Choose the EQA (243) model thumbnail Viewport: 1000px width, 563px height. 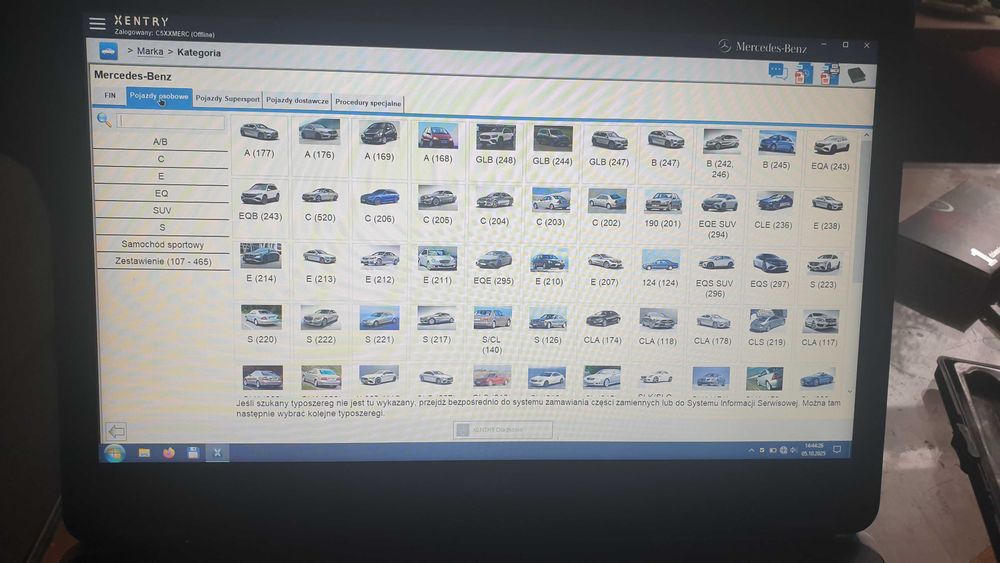[x=831, y=145]
